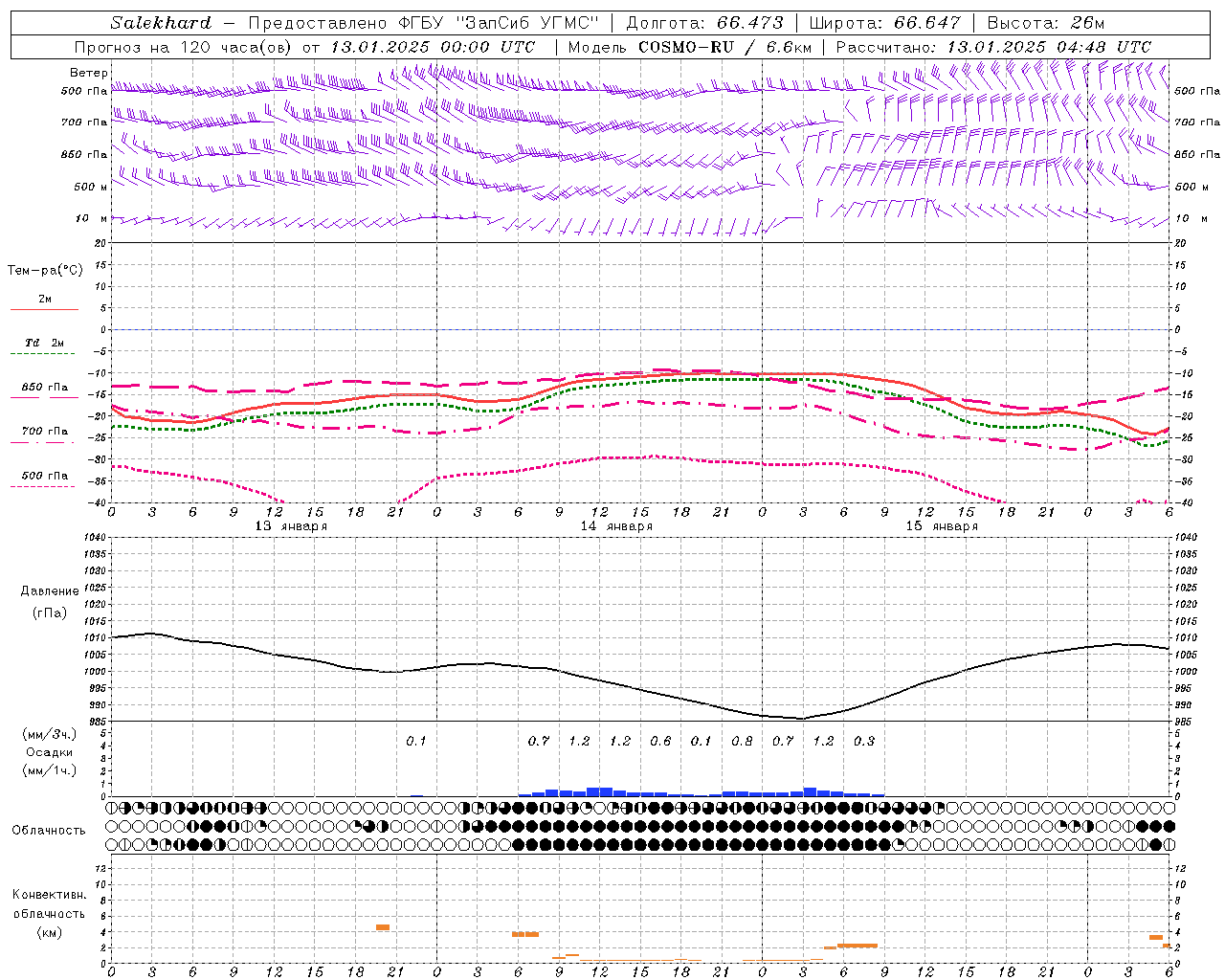Click the 'Давление' pressure panel label

point(50,591)
